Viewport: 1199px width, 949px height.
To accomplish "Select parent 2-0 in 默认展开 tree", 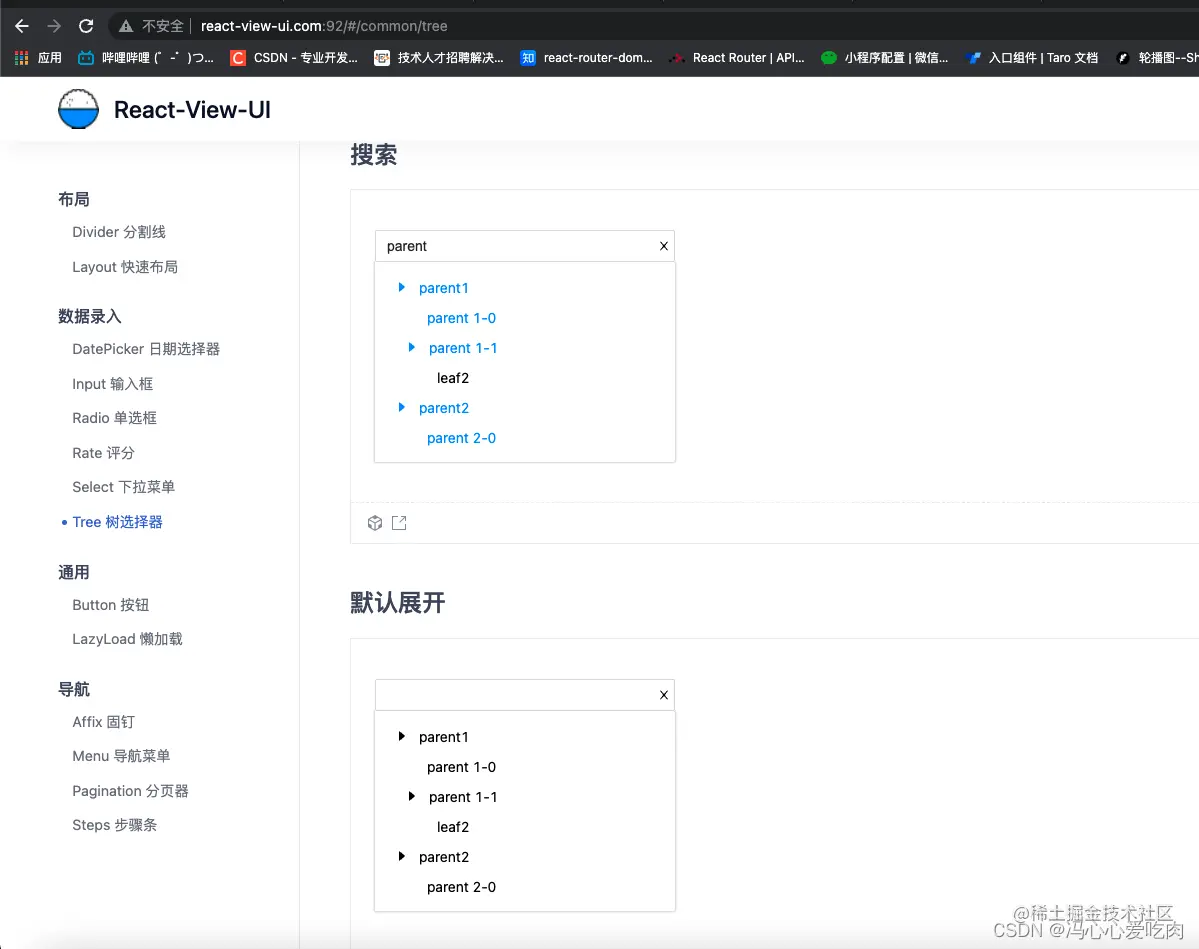I will (x=462, y=887).
